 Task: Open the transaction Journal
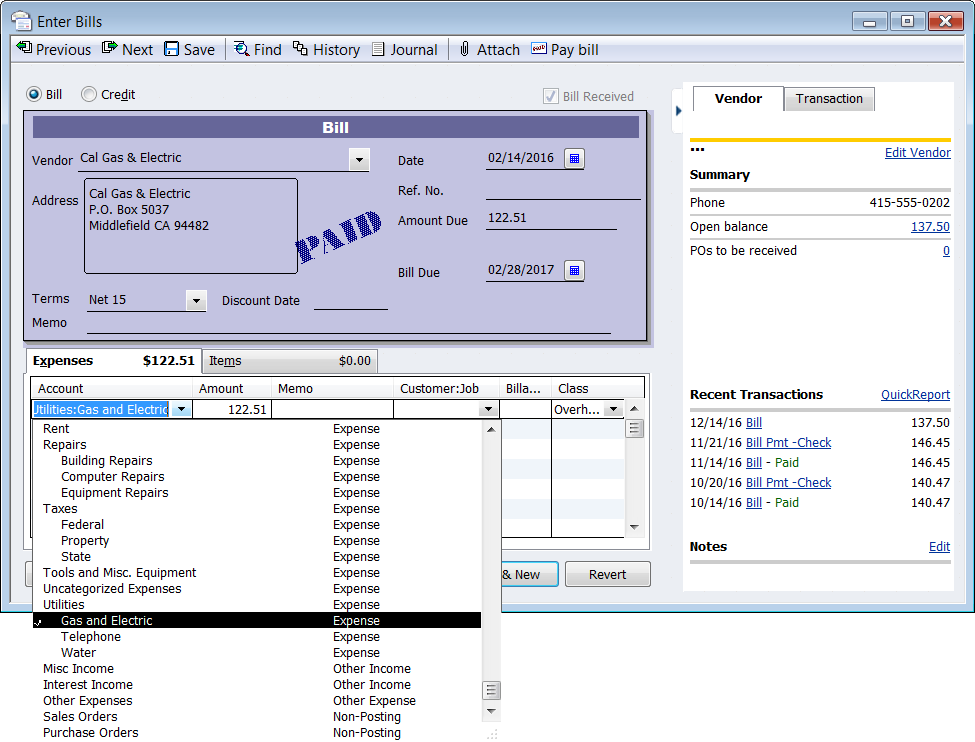pos(404,49)
